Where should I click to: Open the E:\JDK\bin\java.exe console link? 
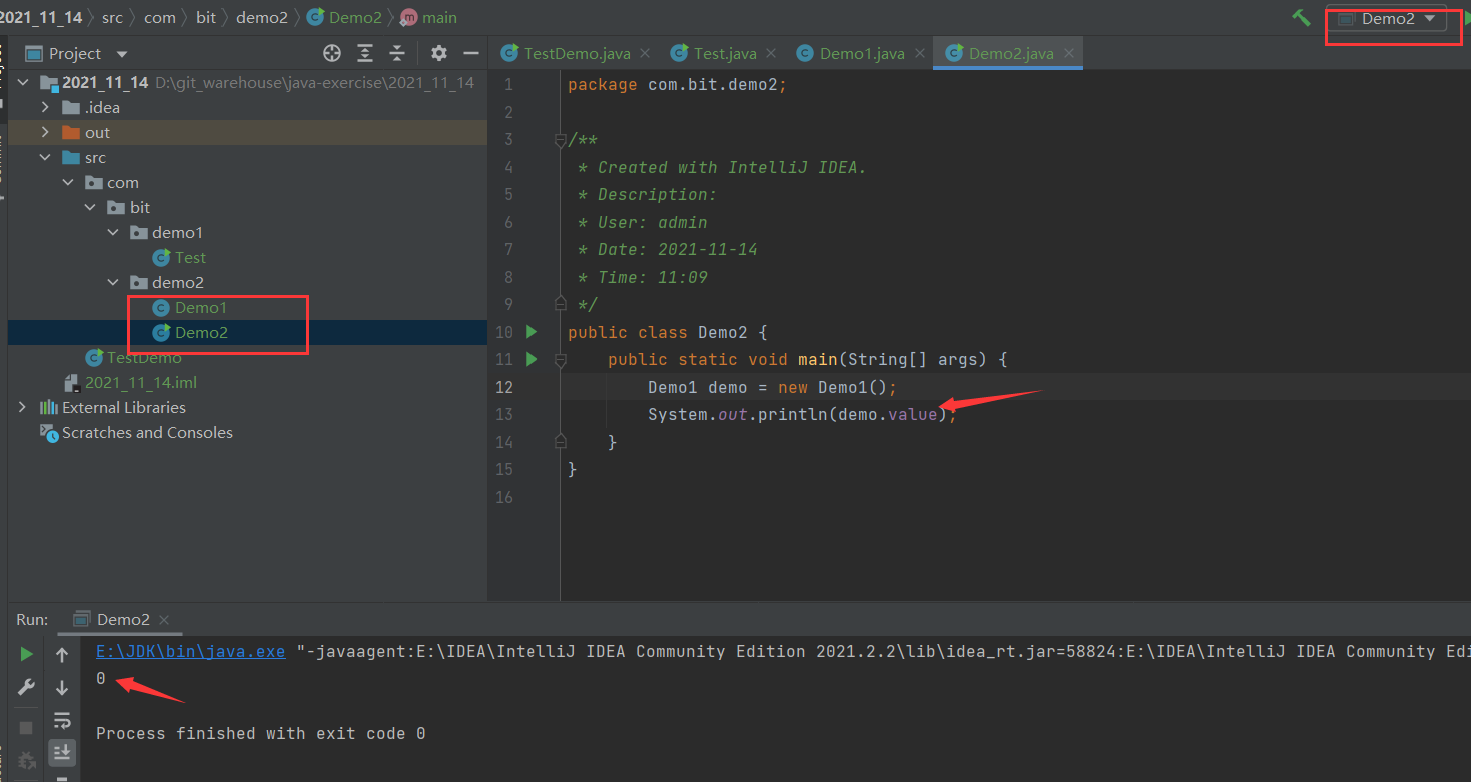click(191, 651)
